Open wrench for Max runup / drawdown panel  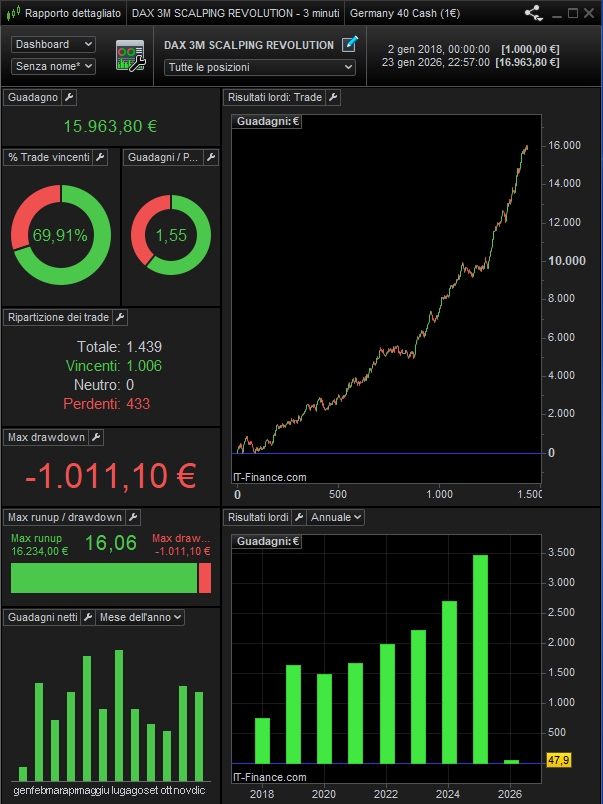pos(133,518)
